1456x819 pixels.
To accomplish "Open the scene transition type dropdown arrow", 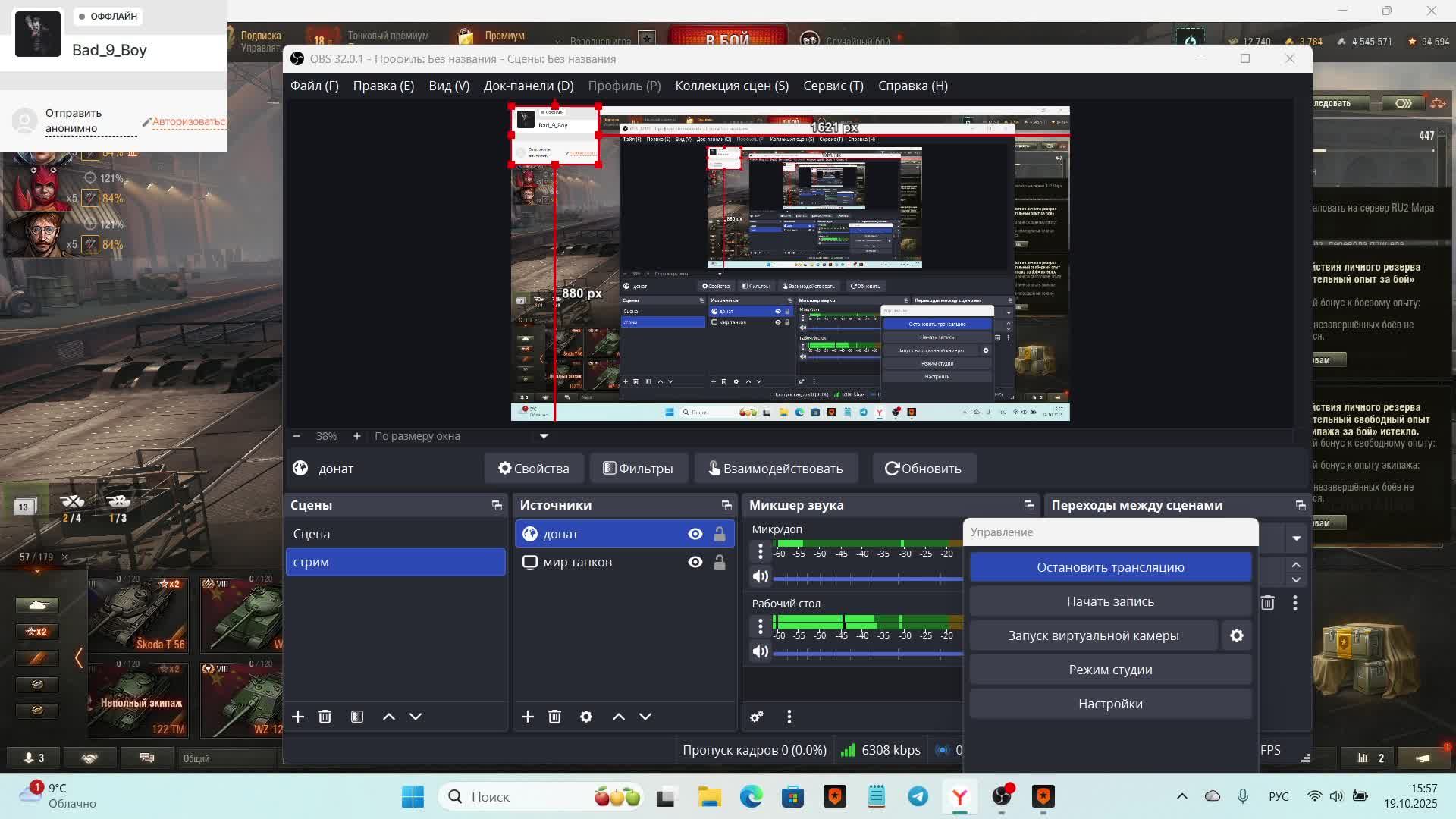I will pos(1296,538).
